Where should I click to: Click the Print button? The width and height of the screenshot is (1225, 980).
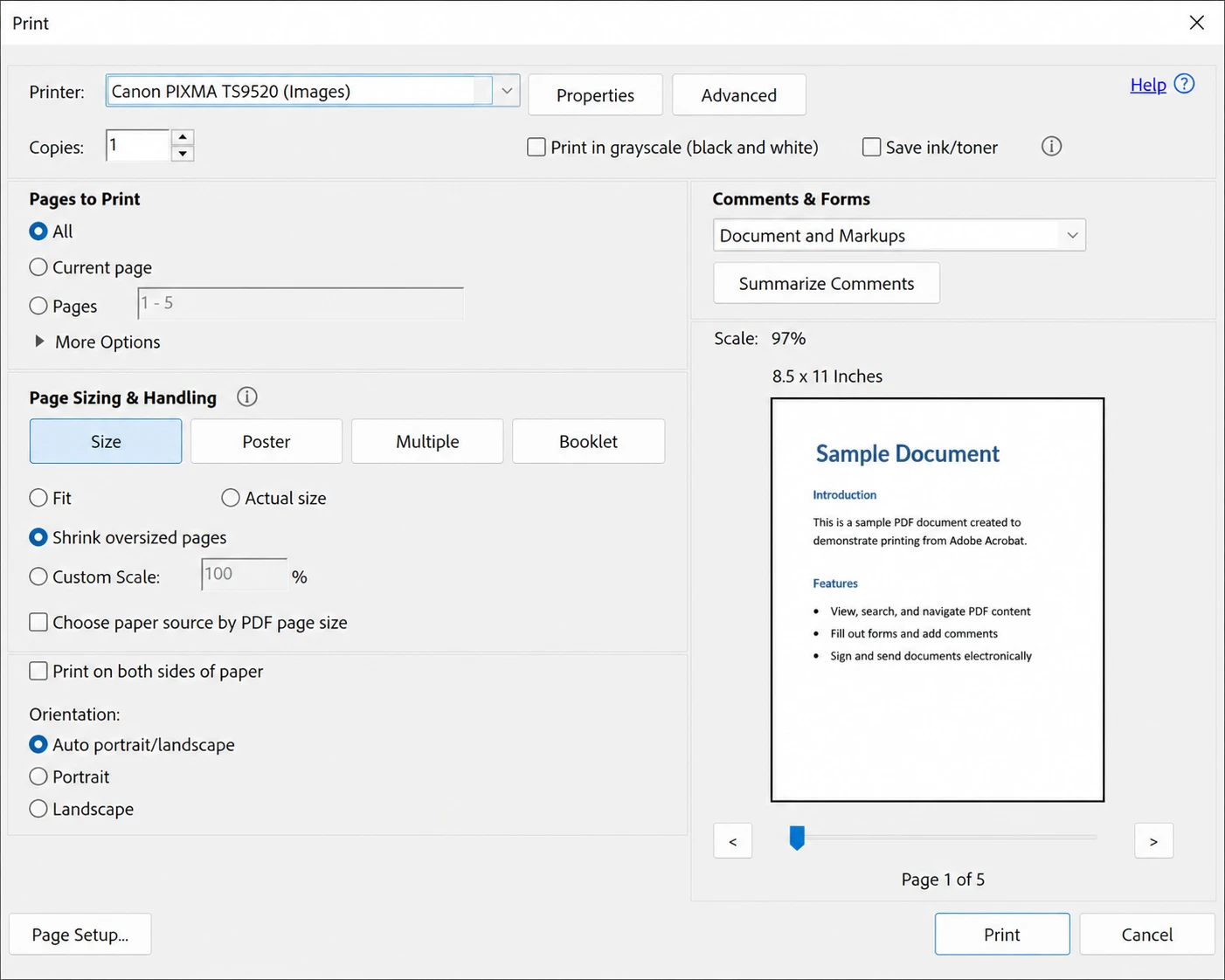[1002, 934]
